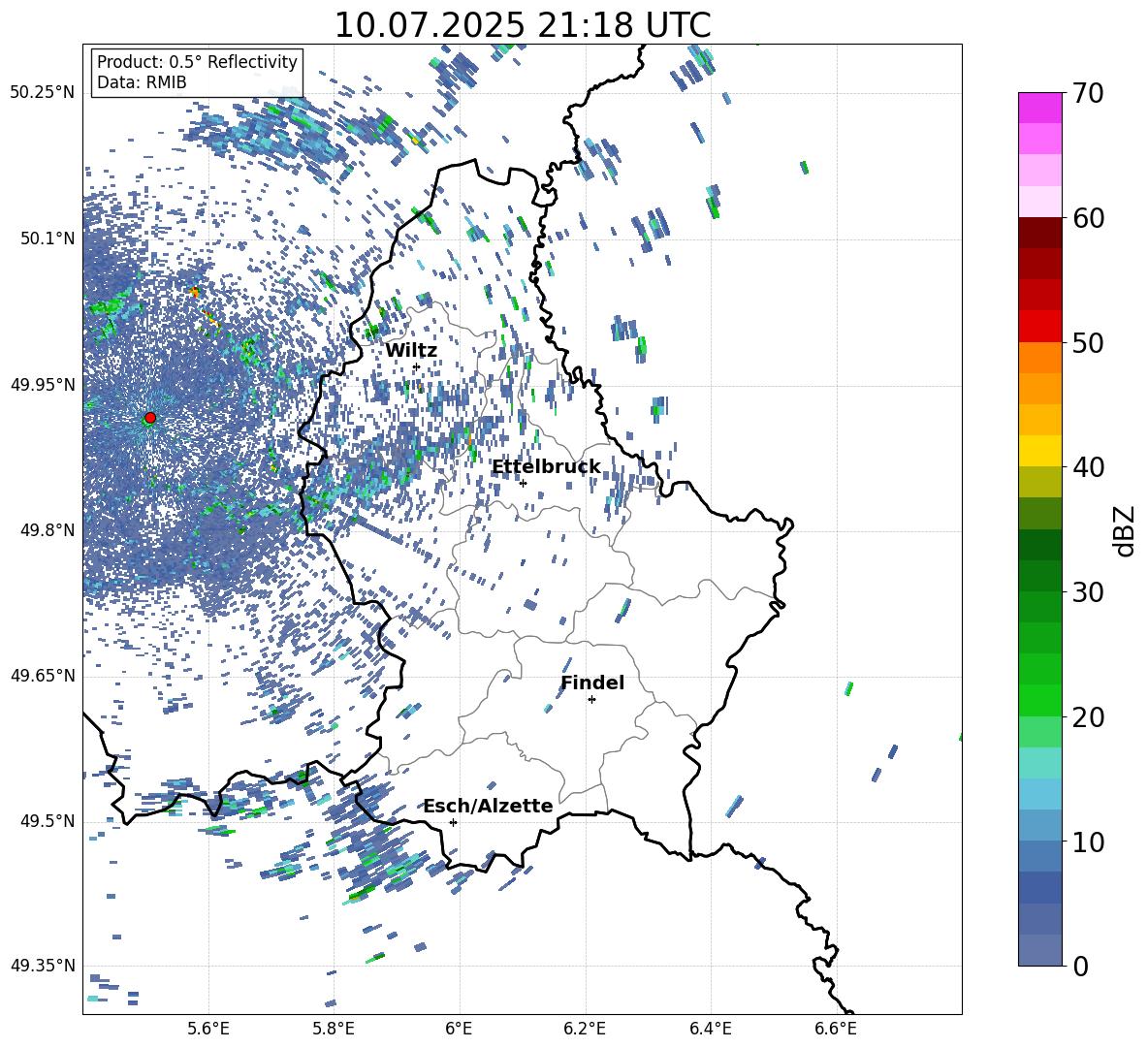
Task: Click the 50.25°N latitude tick label
Action: (x=43, y=93)
